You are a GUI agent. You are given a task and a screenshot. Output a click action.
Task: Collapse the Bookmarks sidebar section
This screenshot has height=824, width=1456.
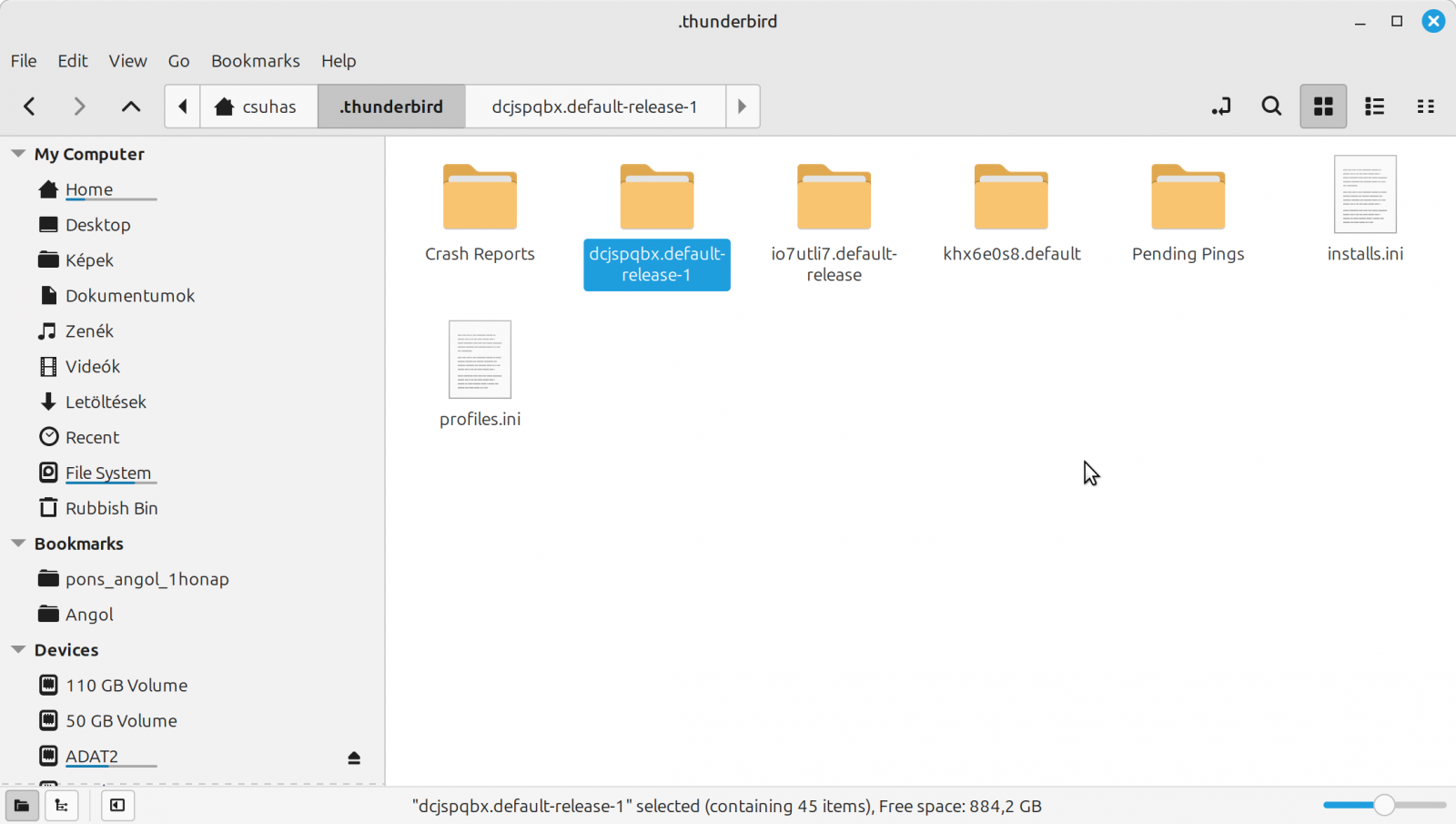coord(18,544)
